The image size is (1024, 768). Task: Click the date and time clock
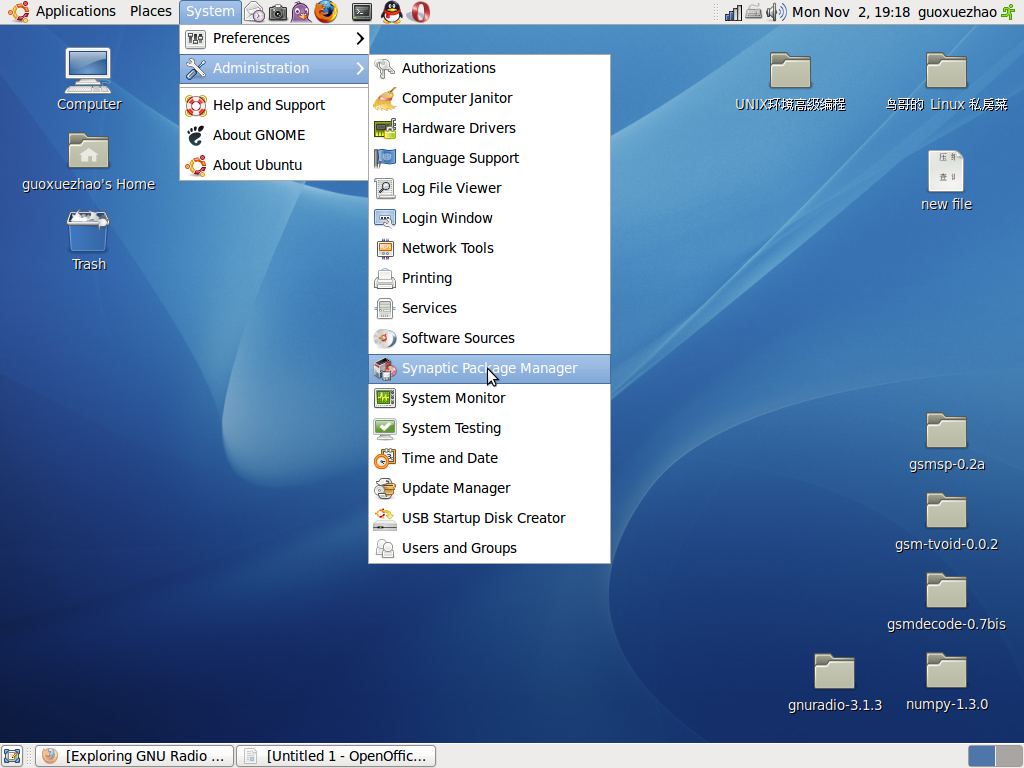[x=851, y=12]
